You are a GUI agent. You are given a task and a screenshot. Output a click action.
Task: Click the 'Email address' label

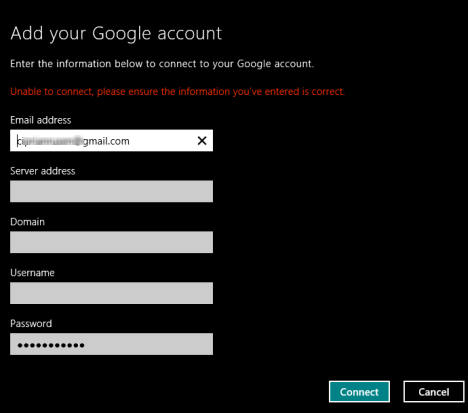pyautogui.click(x=41, y=120)
